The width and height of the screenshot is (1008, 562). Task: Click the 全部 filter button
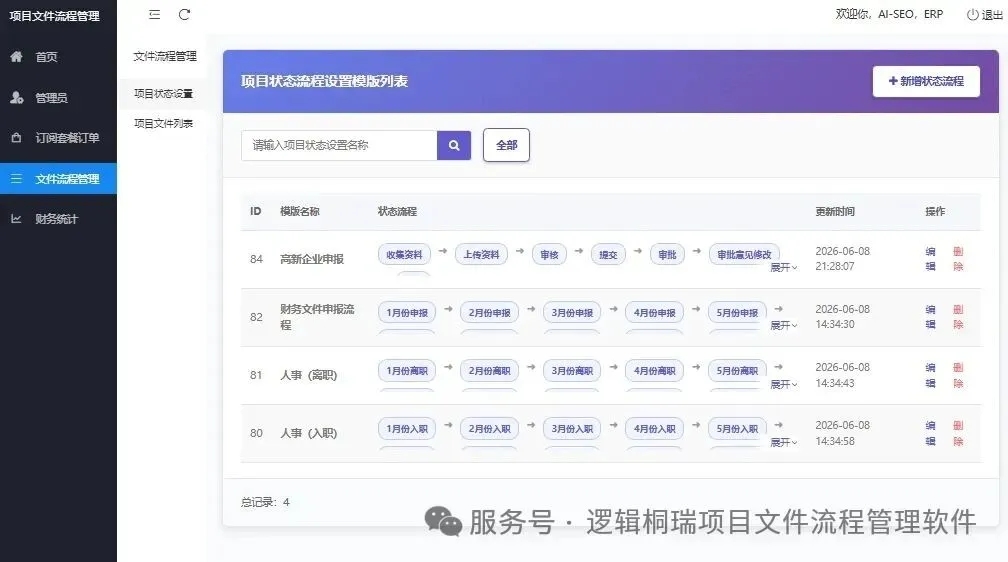pos(506,145)
